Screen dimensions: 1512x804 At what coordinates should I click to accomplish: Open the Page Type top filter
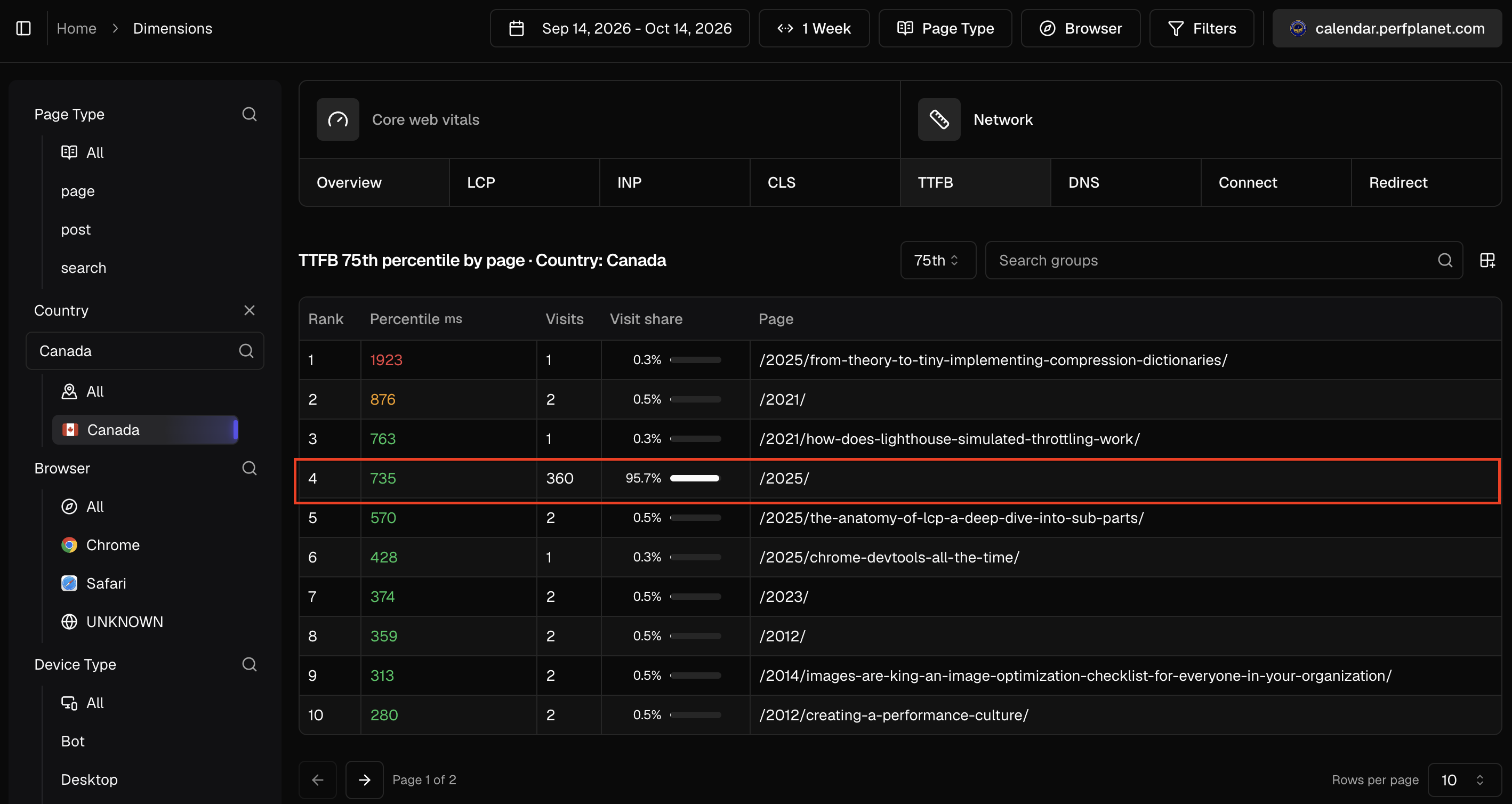coord(945,28)
